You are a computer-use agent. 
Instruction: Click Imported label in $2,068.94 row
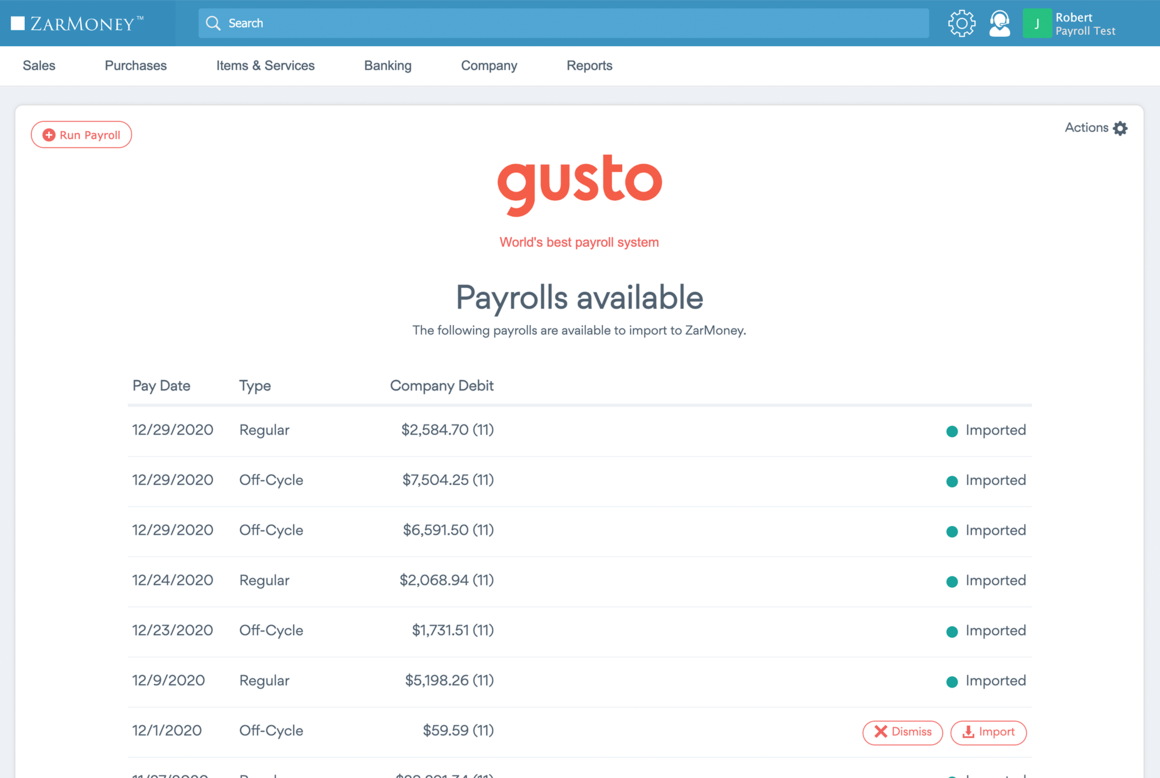(996, 581)
